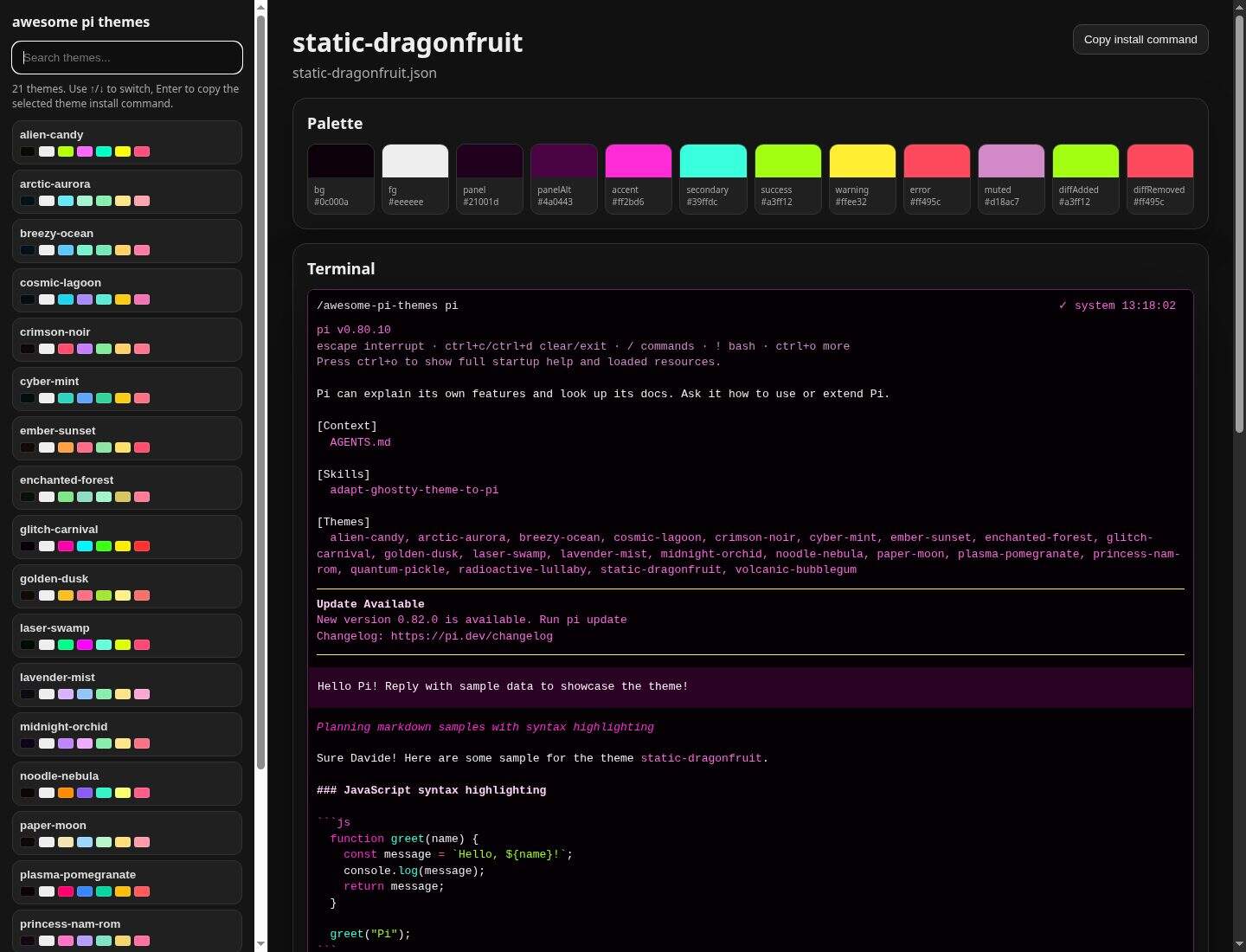This screenshot has width=1246, height=952.
Task: Pick the secondary #39ffdc palette swatch
Action: pyautogui.click(x=713, y=179)
